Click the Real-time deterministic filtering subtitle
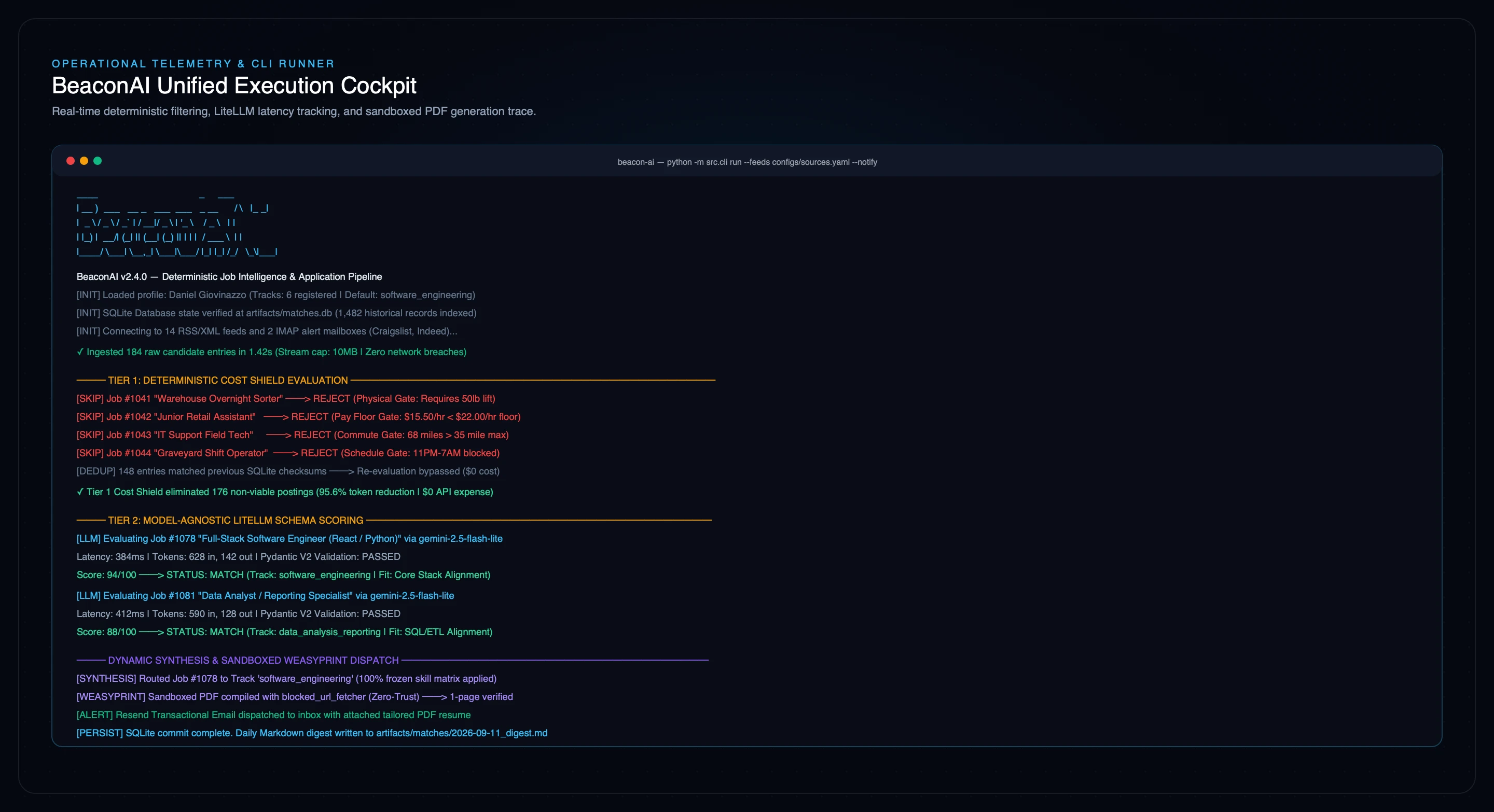Image resolution: width=1494 pixels, height=812 pixels. pos(294,111)
